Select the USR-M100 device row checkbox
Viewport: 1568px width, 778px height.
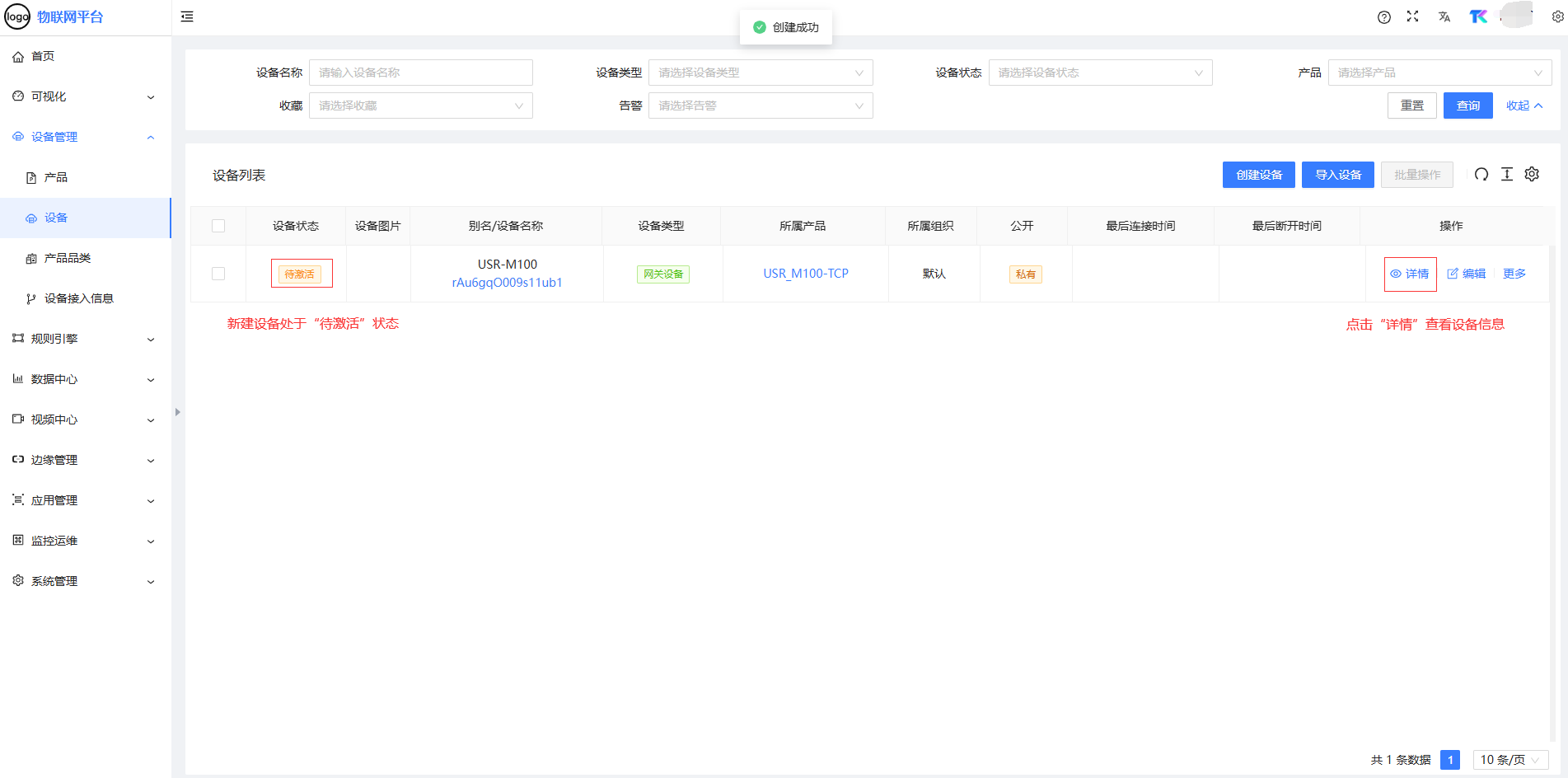(x=218, y=274)
